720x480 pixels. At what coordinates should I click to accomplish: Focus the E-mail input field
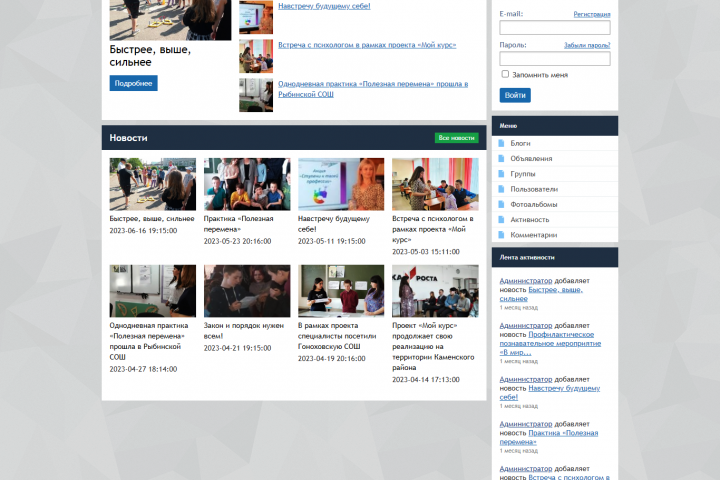point(555,28)
